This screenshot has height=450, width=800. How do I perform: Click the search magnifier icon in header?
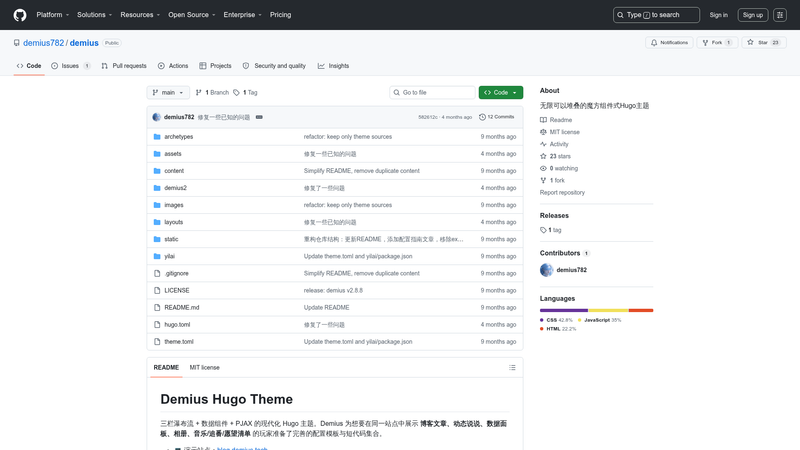pos(620,15)
